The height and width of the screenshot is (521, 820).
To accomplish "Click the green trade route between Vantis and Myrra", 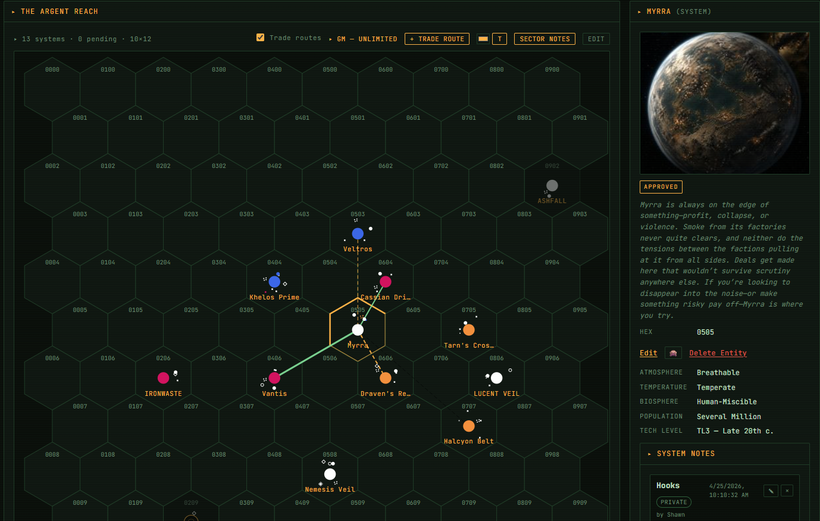I will [314, 355].
